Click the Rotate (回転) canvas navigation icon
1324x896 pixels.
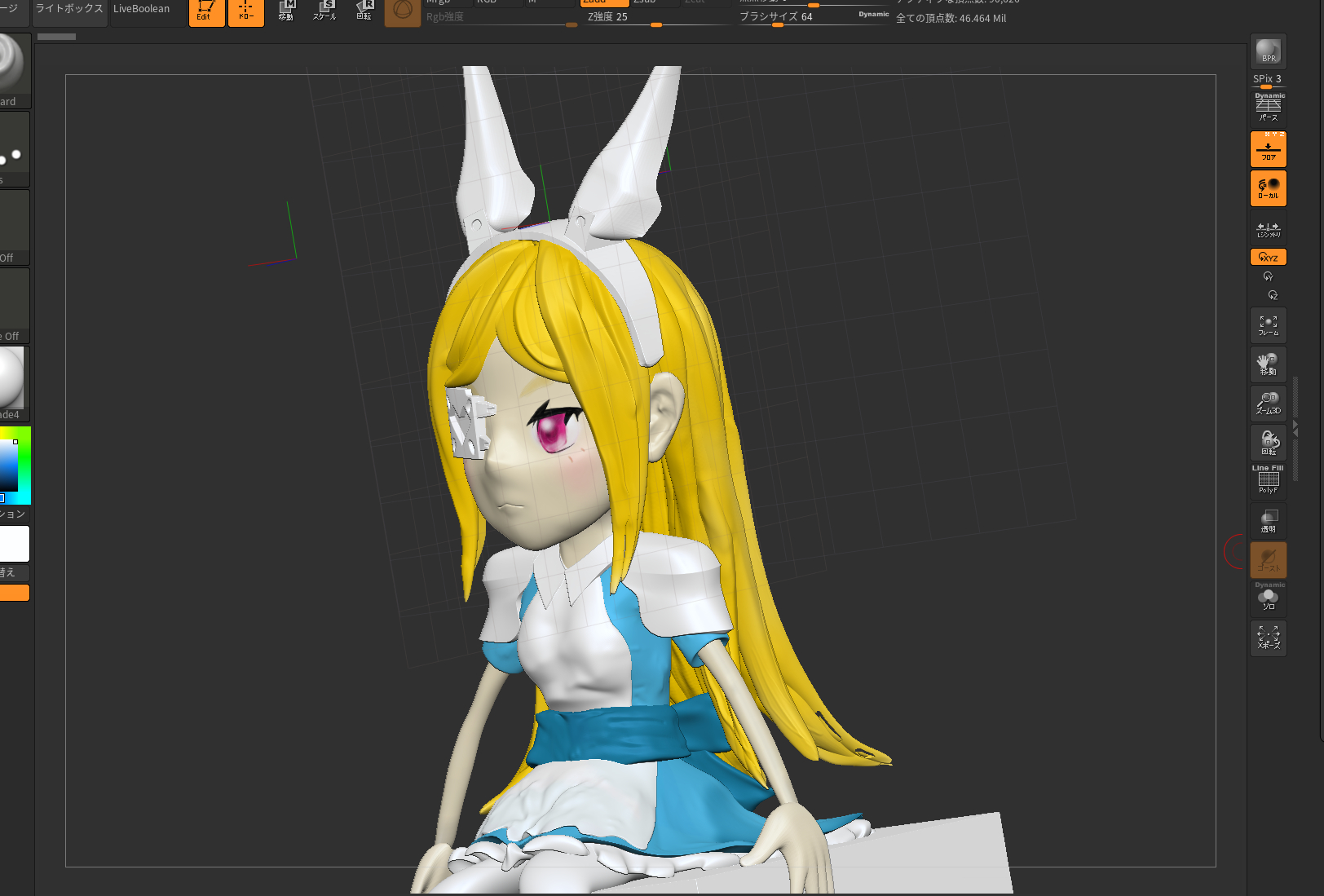tap(1268, 443)
